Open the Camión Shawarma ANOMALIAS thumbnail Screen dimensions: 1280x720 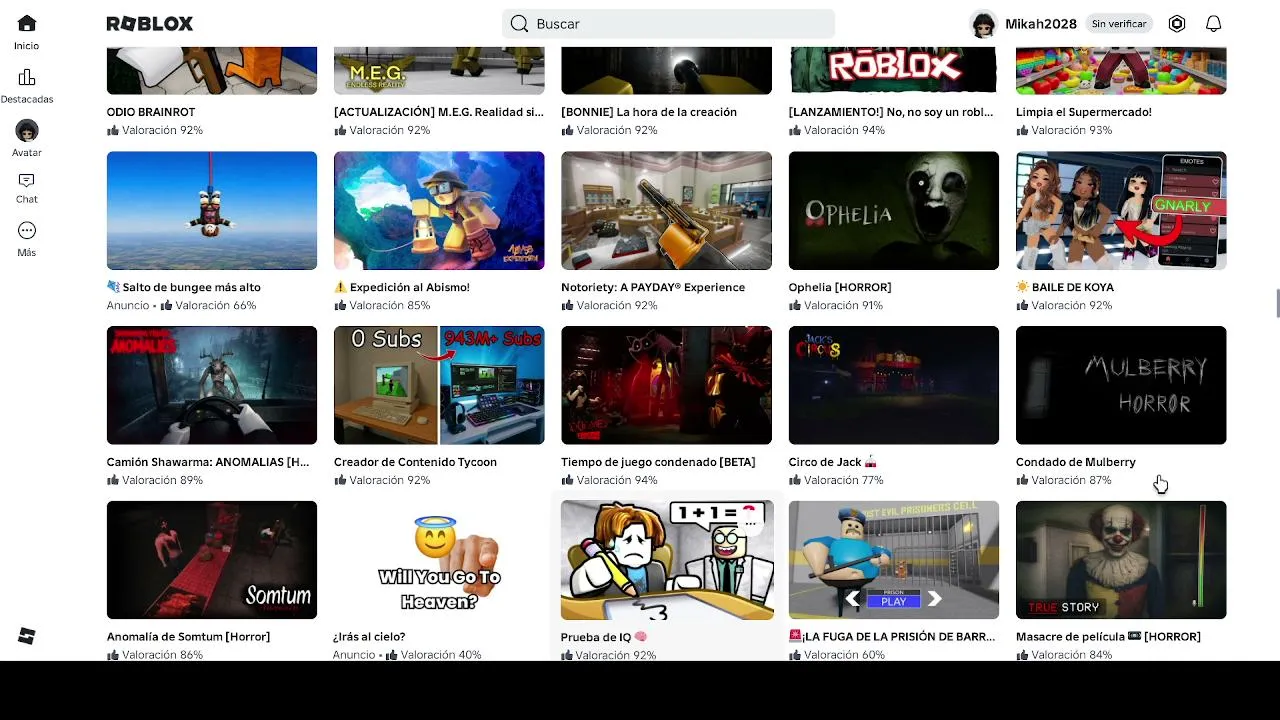coord(212,386)
